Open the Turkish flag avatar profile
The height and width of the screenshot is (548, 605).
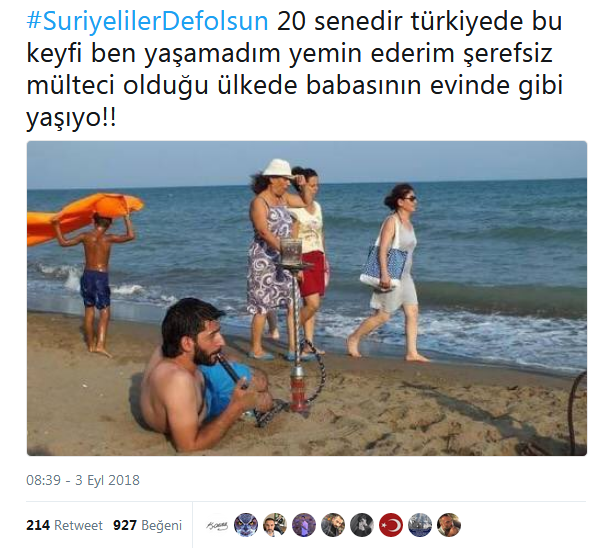tap(391, 525)
